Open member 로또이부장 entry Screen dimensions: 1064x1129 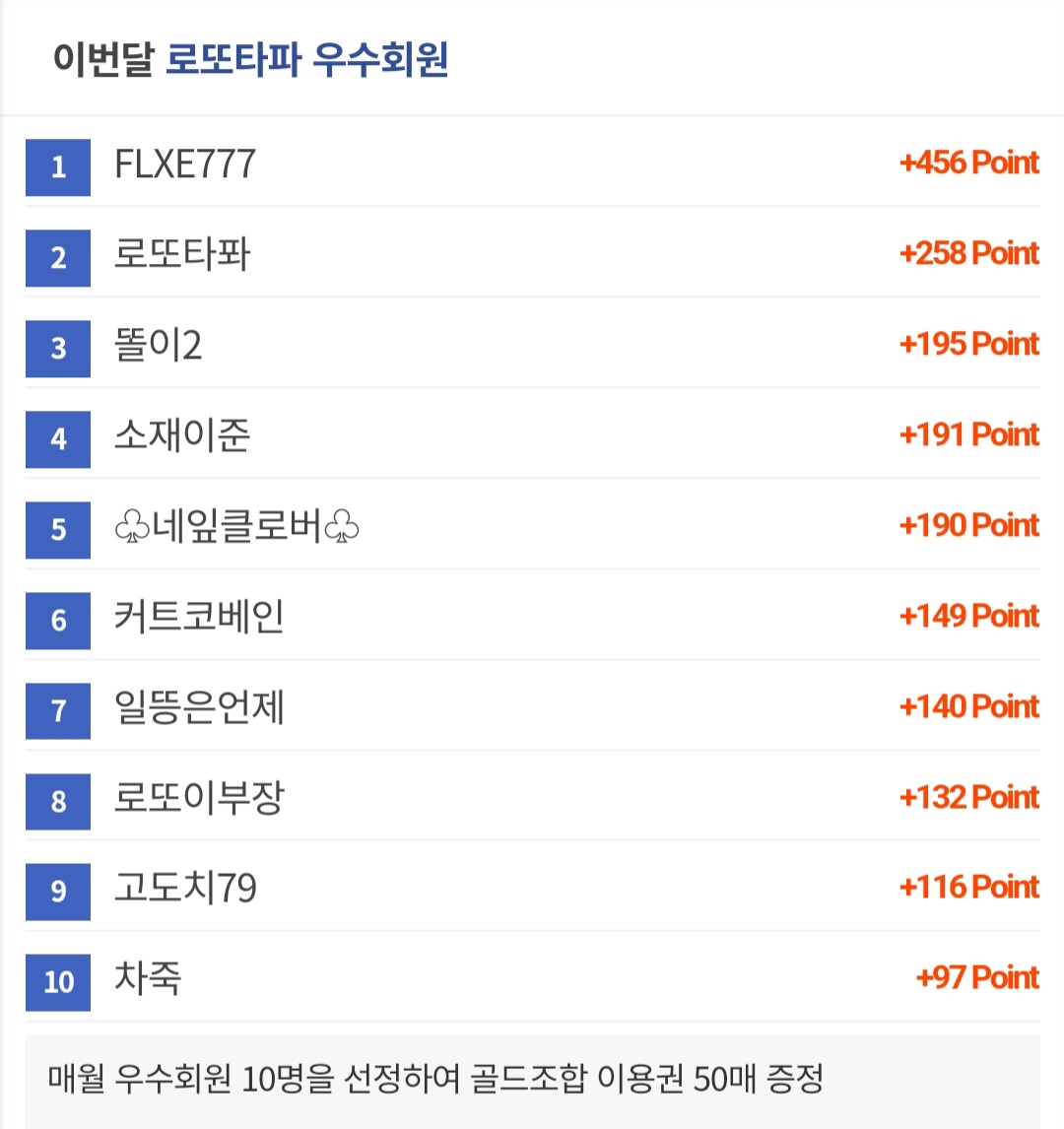pyautogui.click(x=199, y=798)
